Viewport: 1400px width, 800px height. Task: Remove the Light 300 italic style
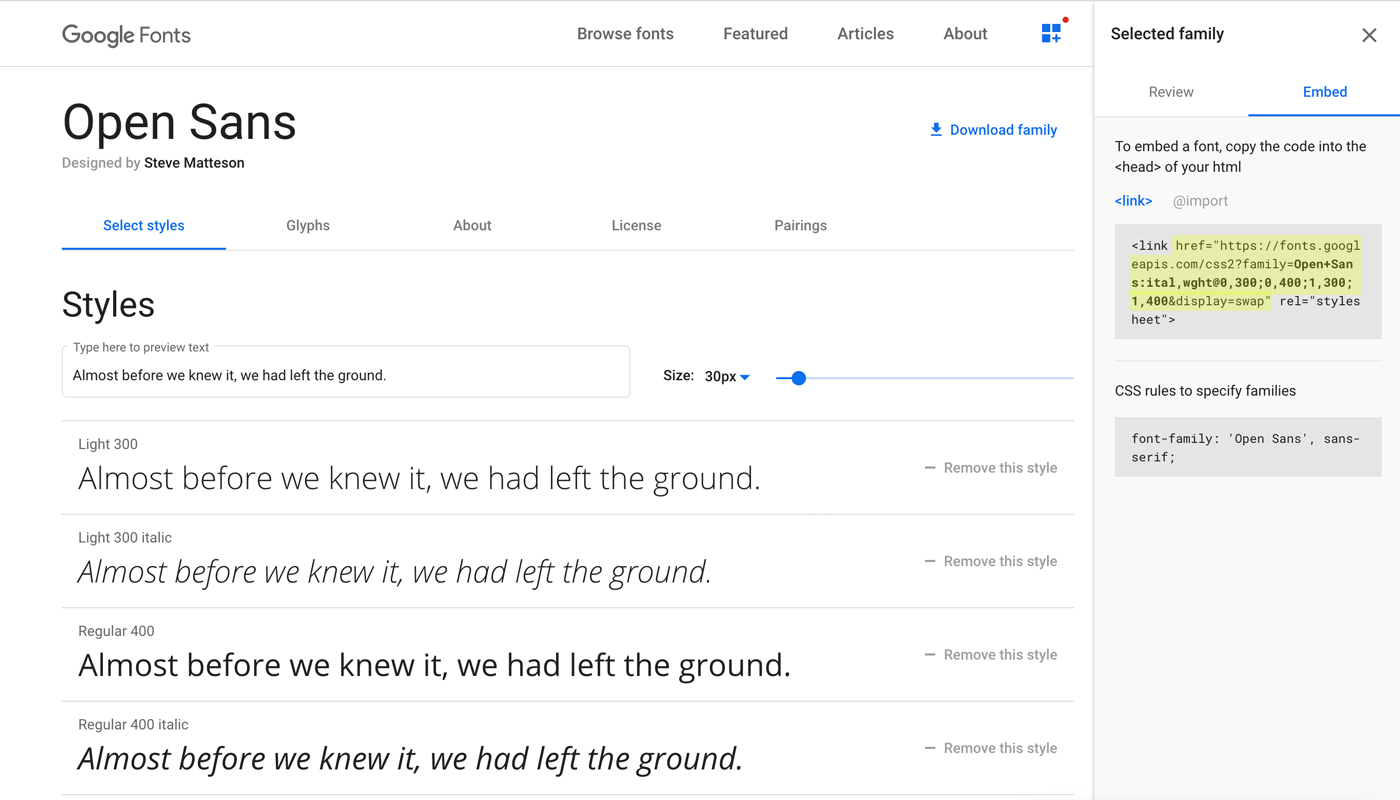tap(990, 561)
